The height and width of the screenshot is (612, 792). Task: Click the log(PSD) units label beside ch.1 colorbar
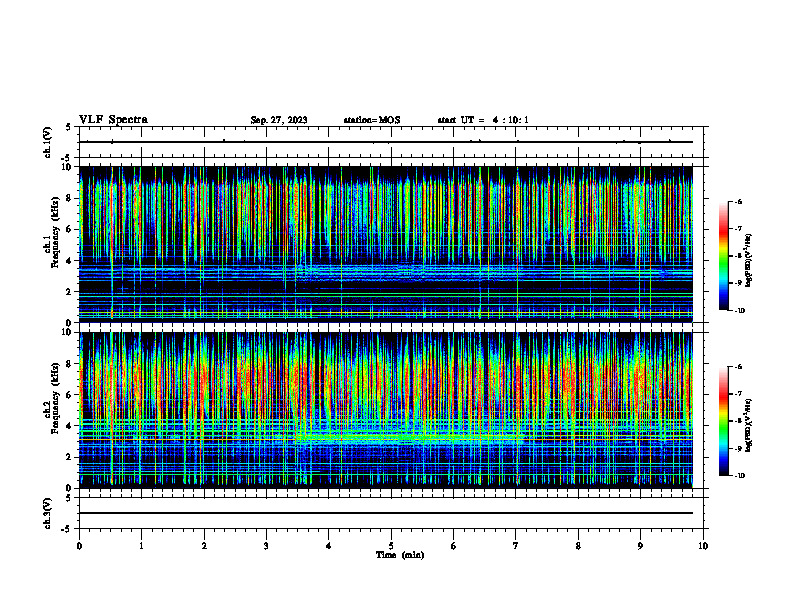(x=749, y=261)
